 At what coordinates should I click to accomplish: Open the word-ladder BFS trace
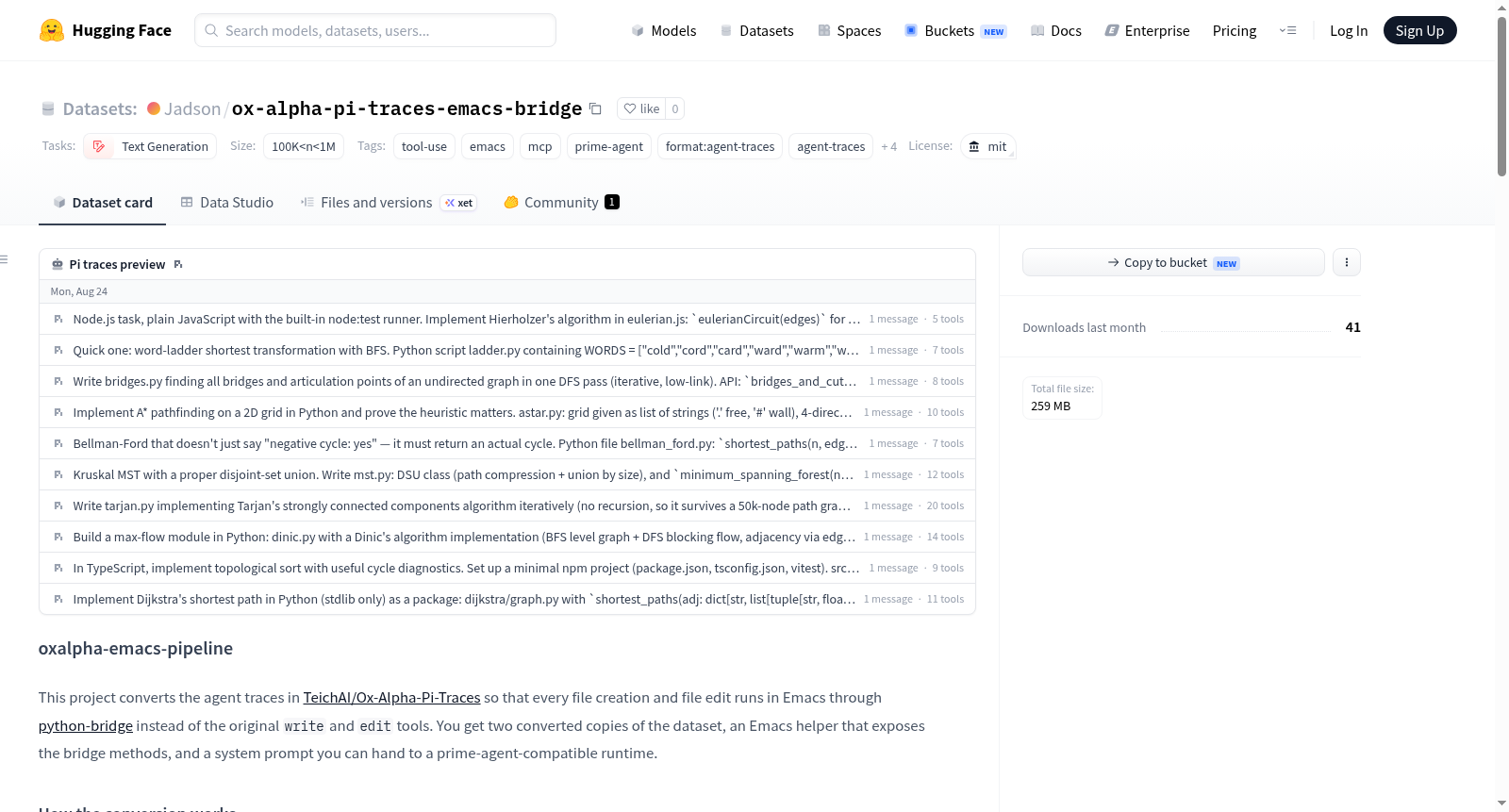507,350
